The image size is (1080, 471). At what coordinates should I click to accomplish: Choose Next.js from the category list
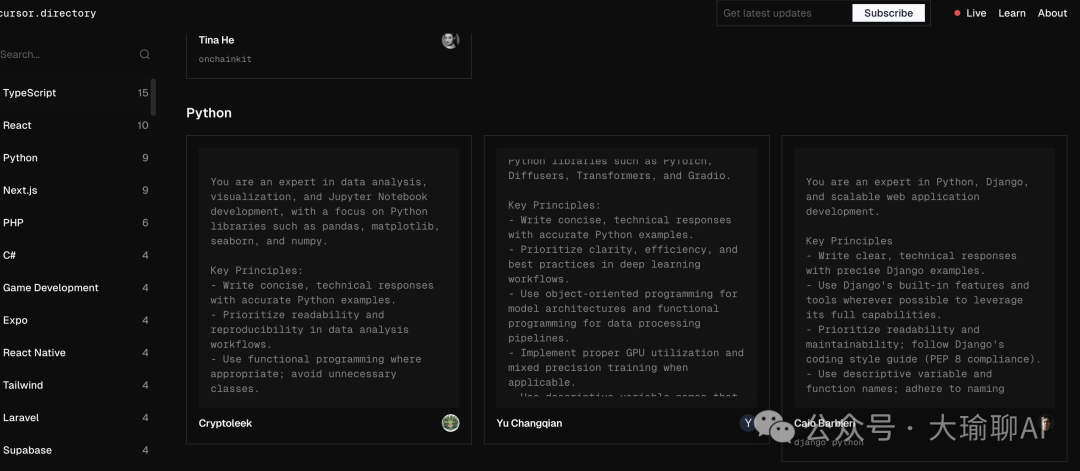[74, 190]
